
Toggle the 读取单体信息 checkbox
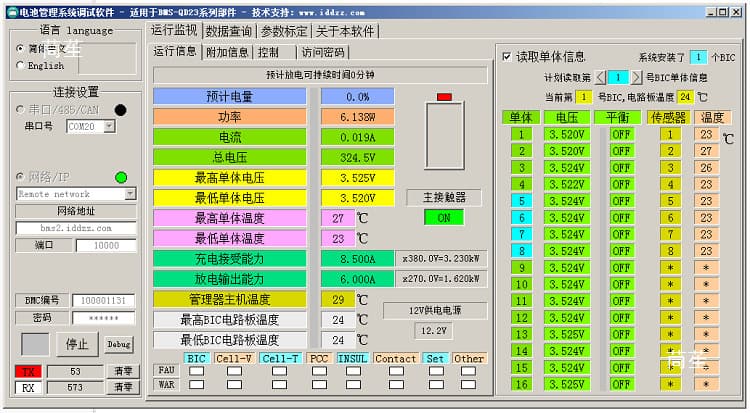tap(507, 57)
